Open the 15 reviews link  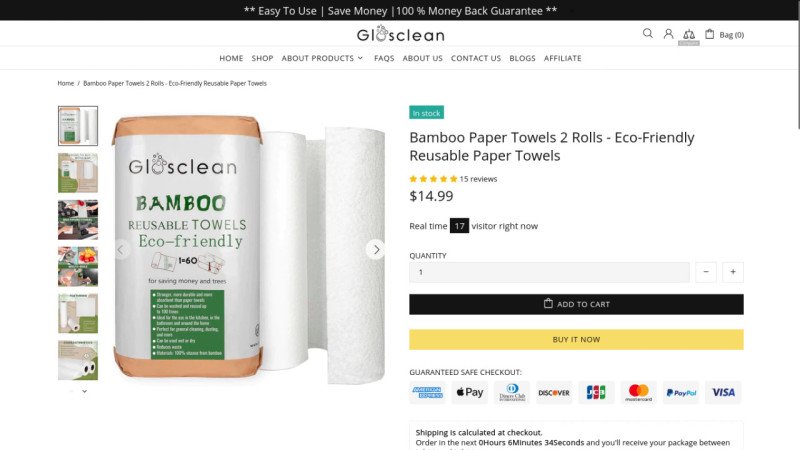pyautogui.click(x=478, y=179)
